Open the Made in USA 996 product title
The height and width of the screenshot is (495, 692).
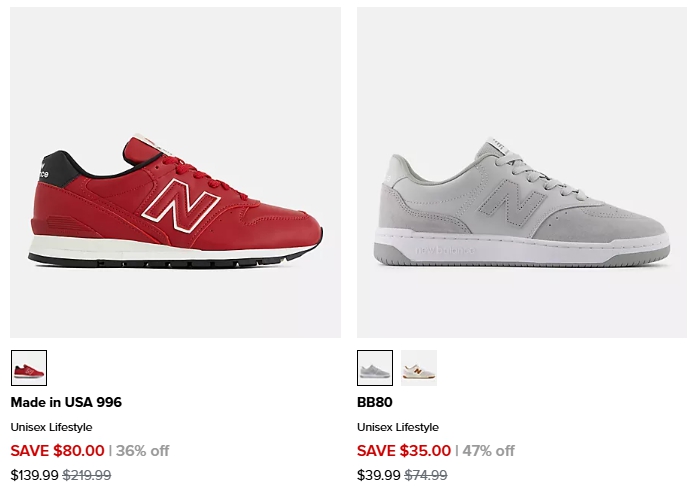click(x=66, y=402)
